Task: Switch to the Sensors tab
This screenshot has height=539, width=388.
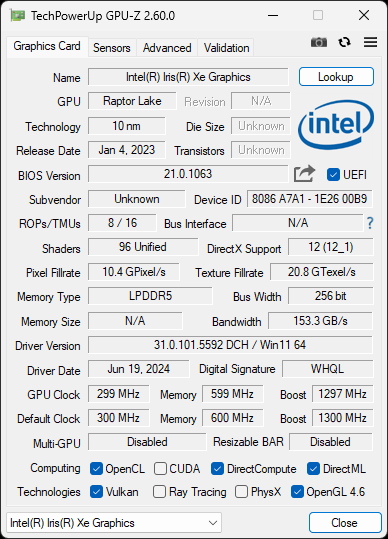Action: pyautogui.click(x=112, y=48)
